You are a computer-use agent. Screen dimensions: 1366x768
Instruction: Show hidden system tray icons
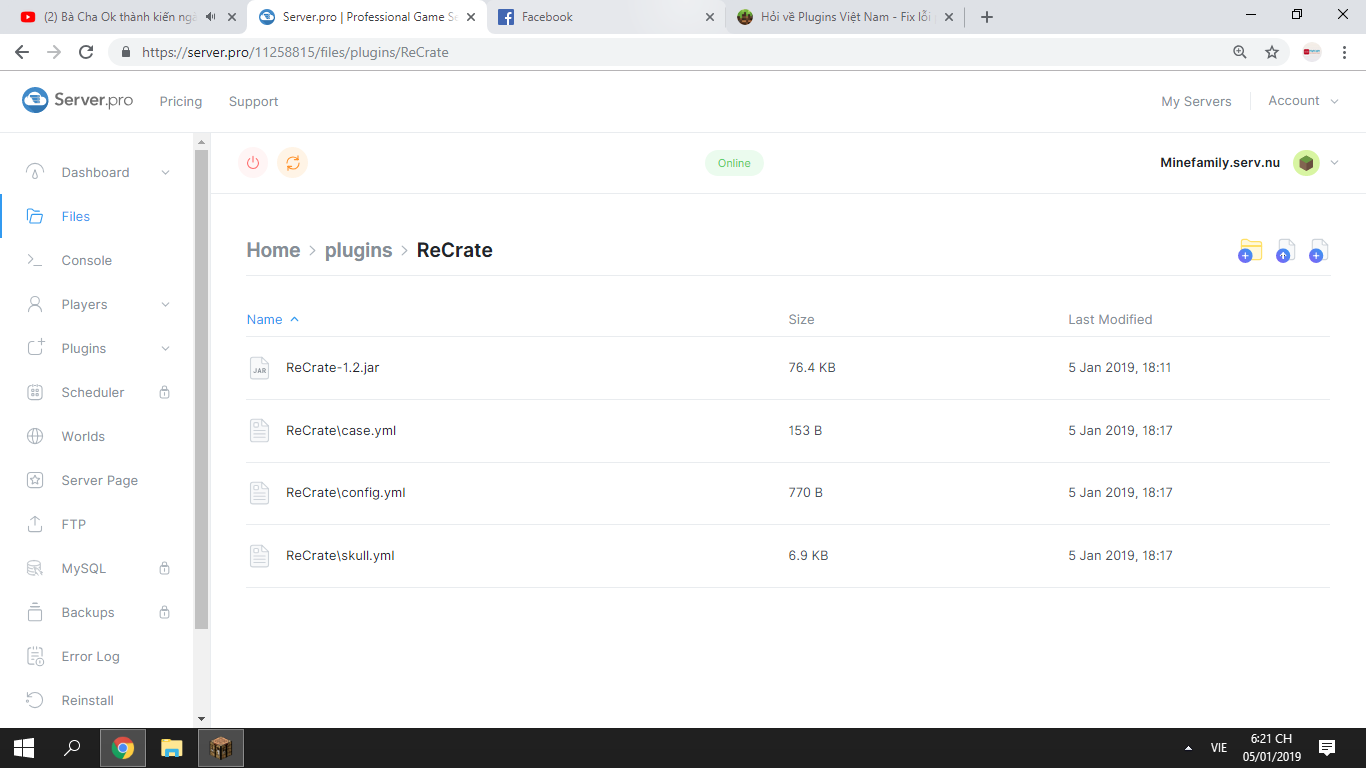[x=1188, y=748]
